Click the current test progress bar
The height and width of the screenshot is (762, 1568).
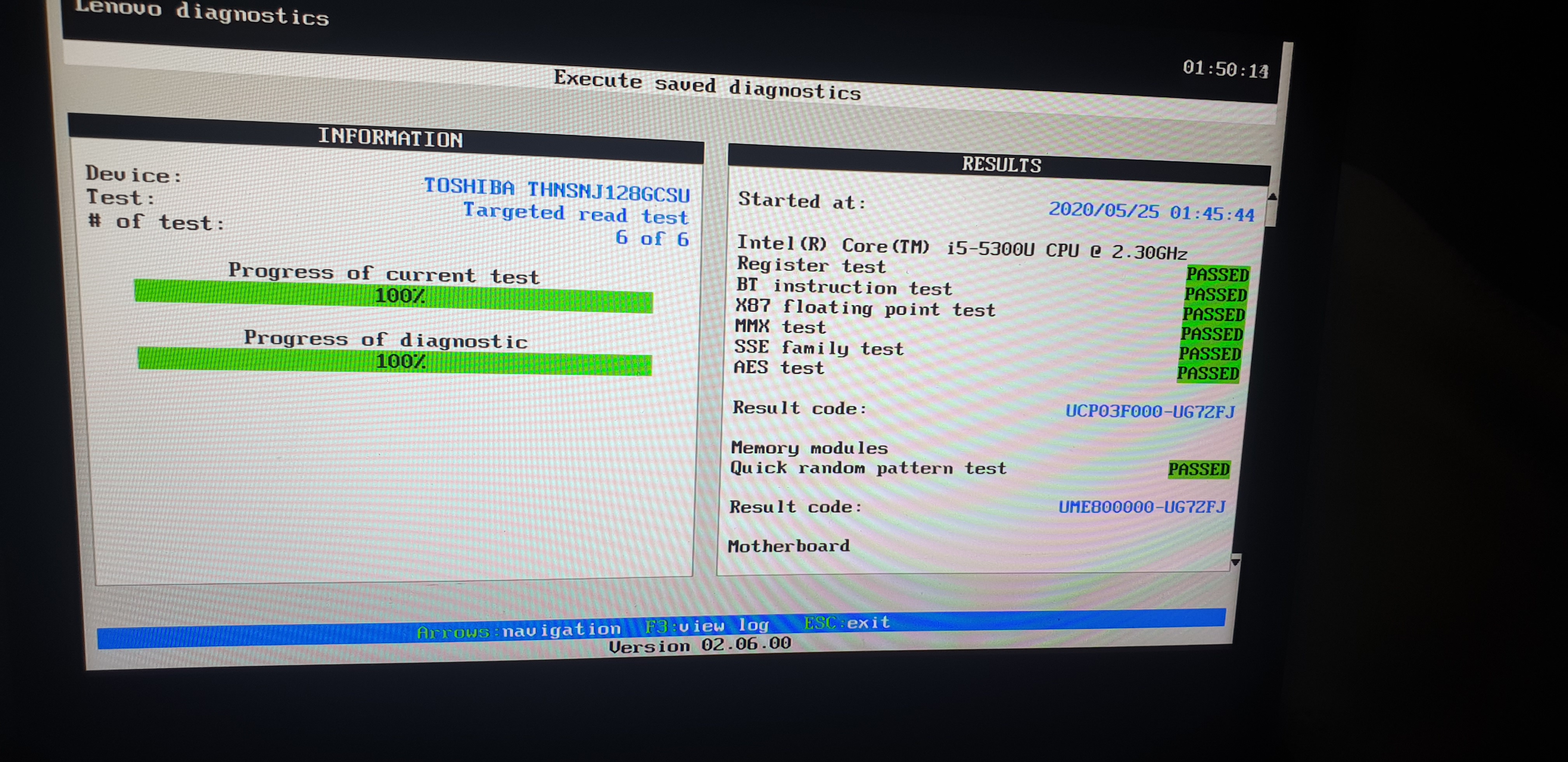[x=393, y=296]
